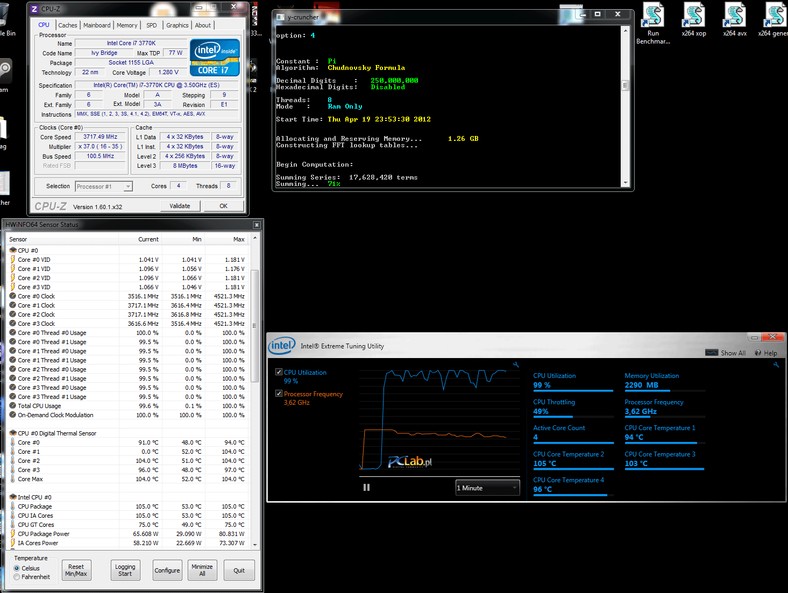Click the graph settings wrench icon

[x=514, y=364]
